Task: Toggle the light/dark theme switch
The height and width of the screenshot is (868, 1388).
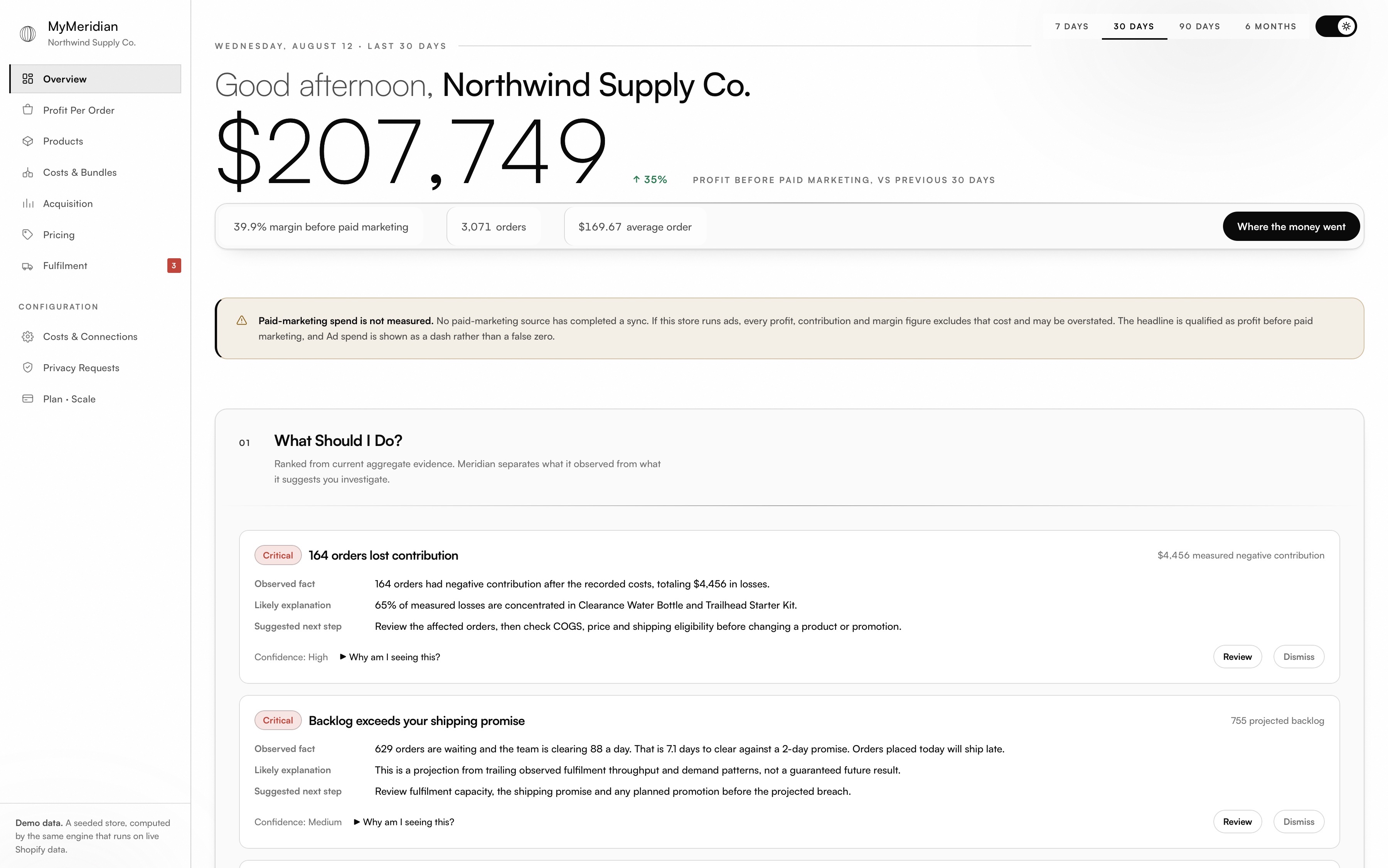Action: [x=1336, y=27]
